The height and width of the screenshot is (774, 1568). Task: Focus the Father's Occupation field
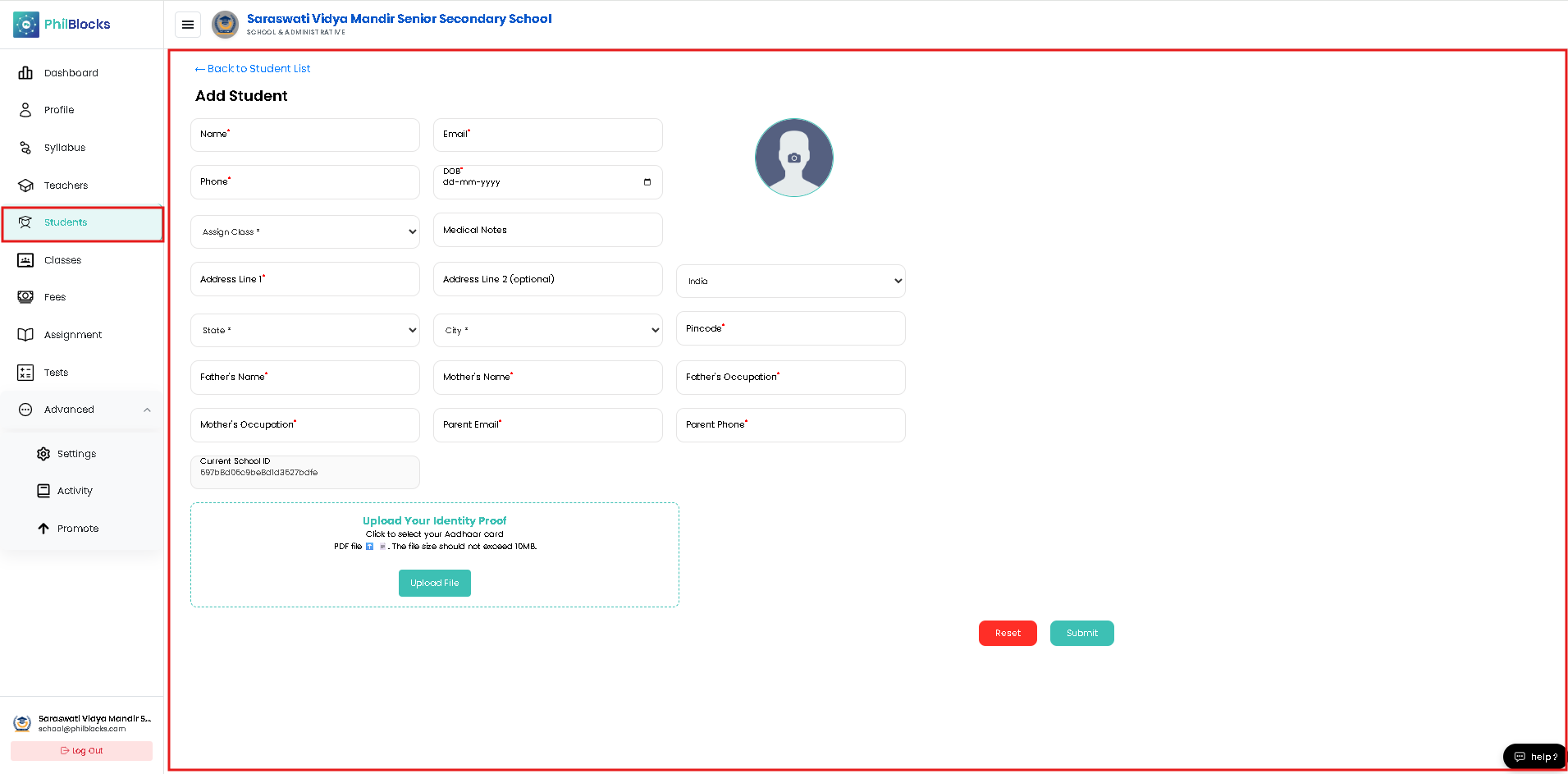[x=791, y=378]
